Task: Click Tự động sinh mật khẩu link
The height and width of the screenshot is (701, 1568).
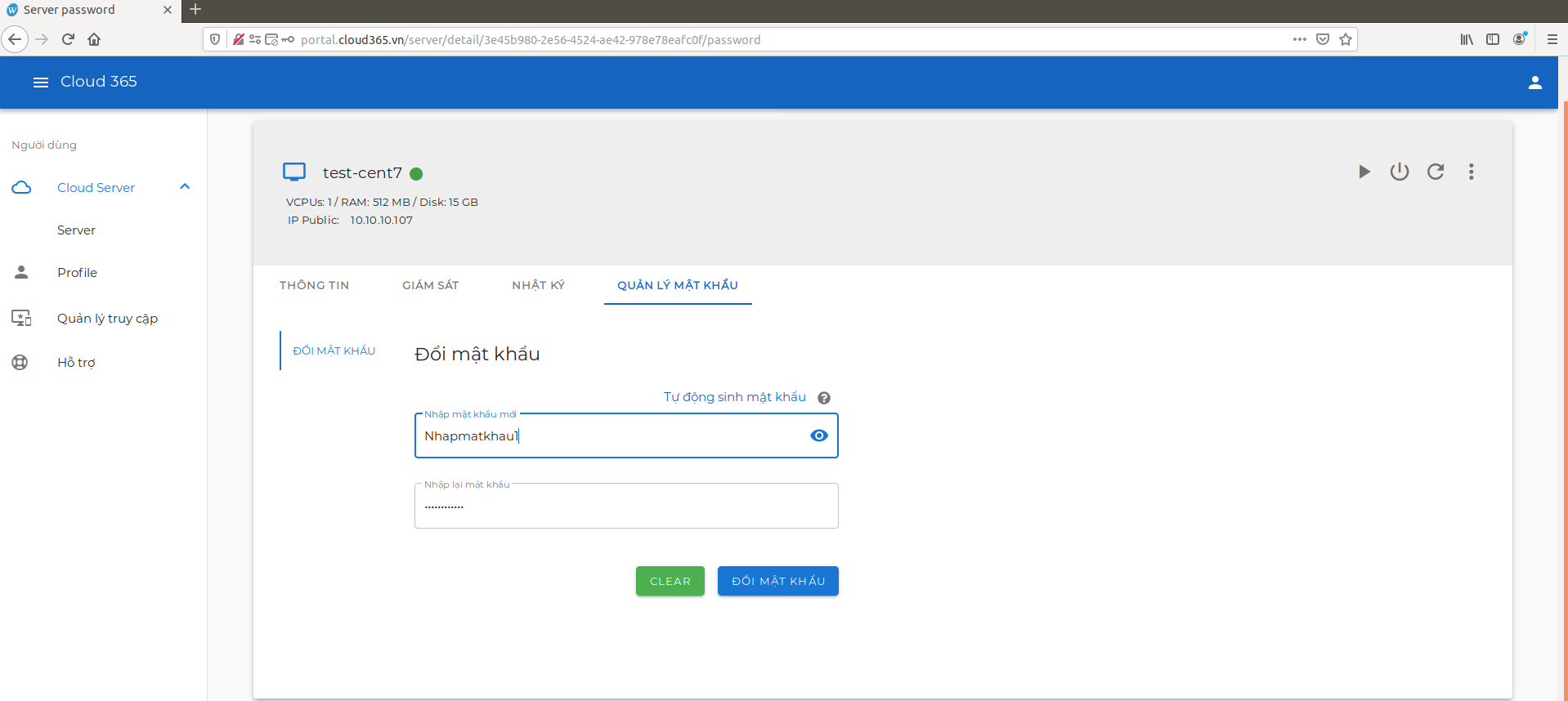Action: [735, 397]
